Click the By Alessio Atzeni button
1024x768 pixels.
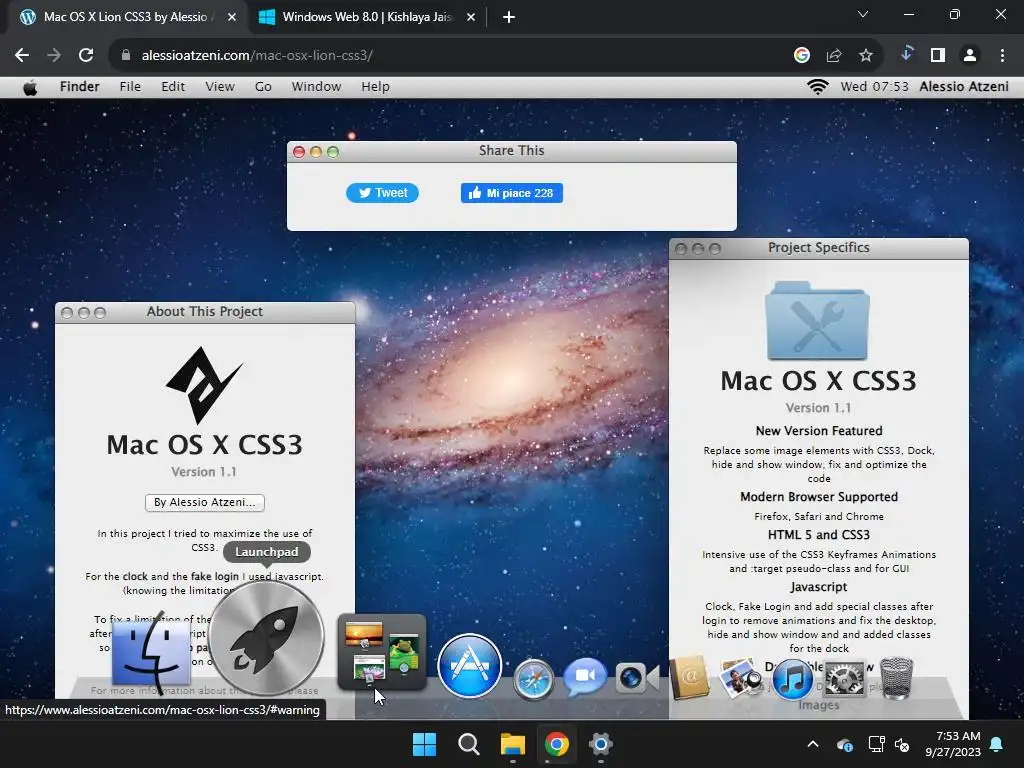click(204, 502)
